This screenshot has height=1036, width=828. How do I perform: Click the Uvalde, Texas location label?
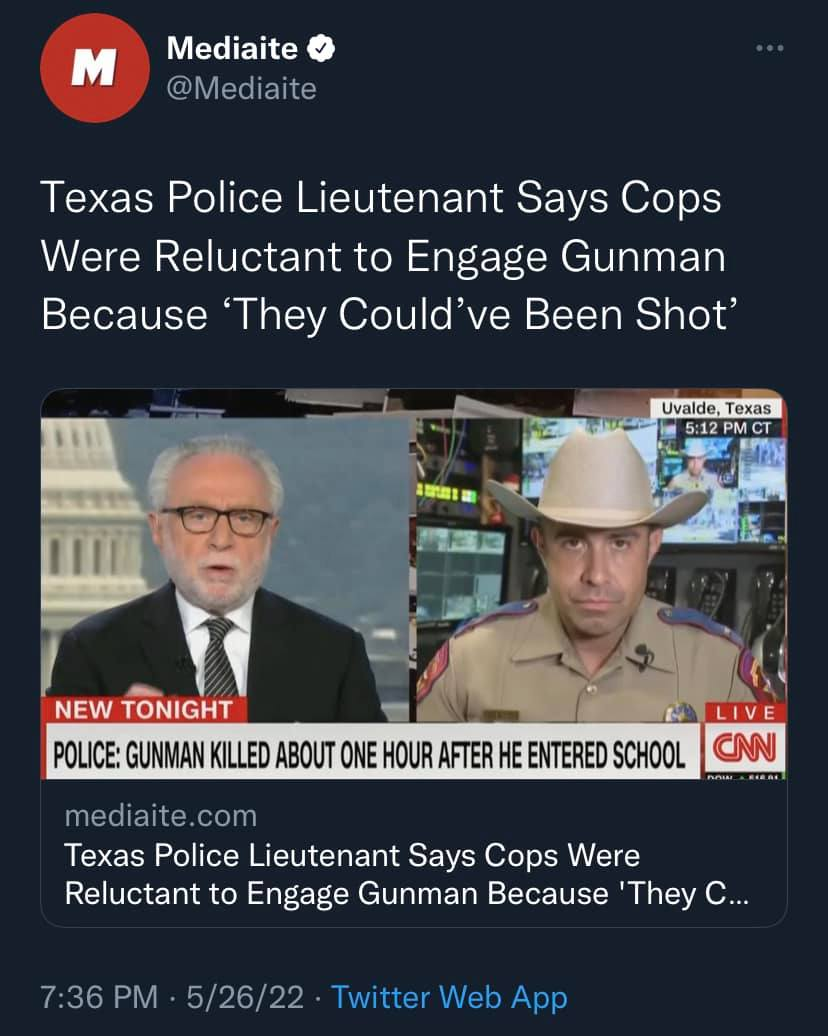click(x=716, y=408)
